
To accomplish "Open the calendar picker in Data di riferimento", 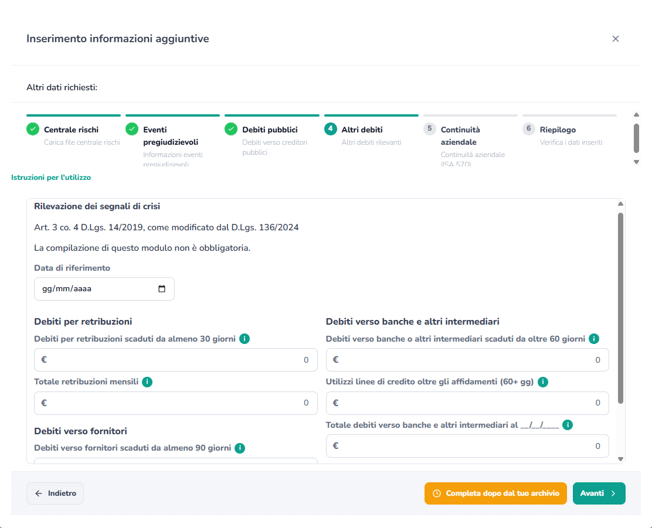I will pos(162,289).
